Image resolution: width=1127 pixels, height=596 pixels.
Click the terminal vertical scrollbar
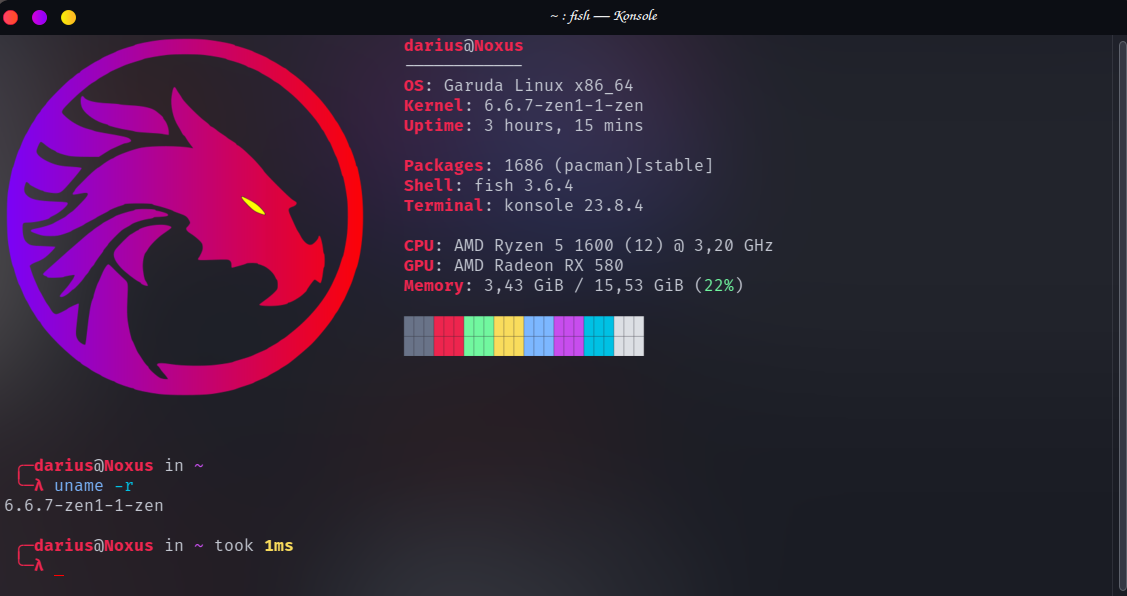[x=1123, y=315]
